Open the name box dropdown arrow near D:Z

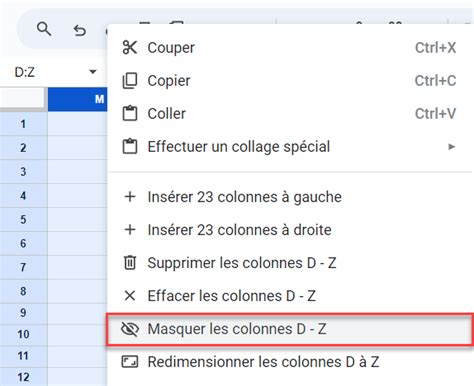pos(93,71)
